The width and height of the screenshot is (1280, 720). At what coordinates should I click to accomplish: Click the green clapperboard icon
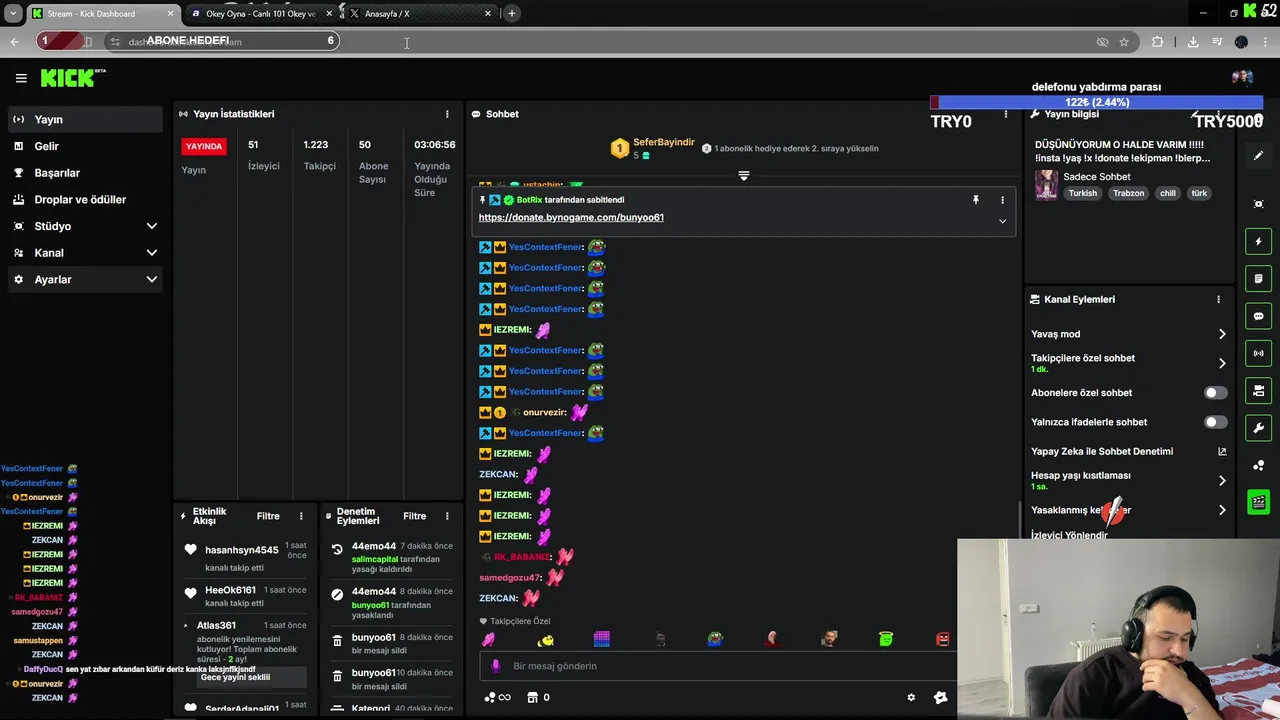pos(1259,502)
